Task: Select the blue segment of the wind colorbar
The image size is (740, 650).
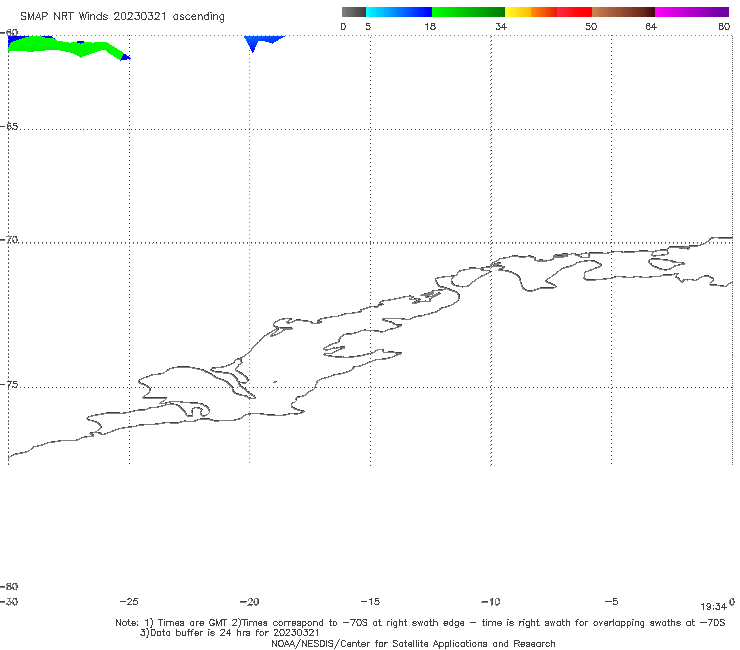Action: coord(399,12)
